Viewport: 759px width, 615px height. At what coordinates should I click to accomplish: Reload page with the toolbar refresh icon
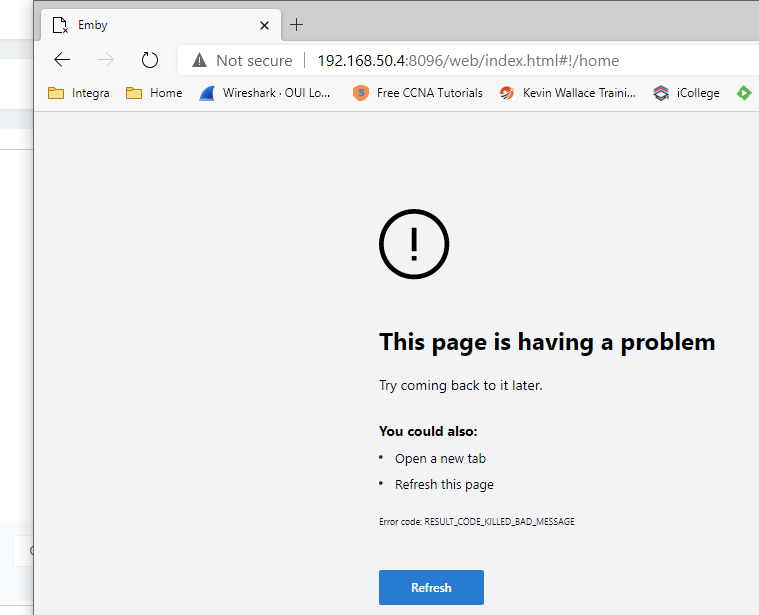click(150, 60)
